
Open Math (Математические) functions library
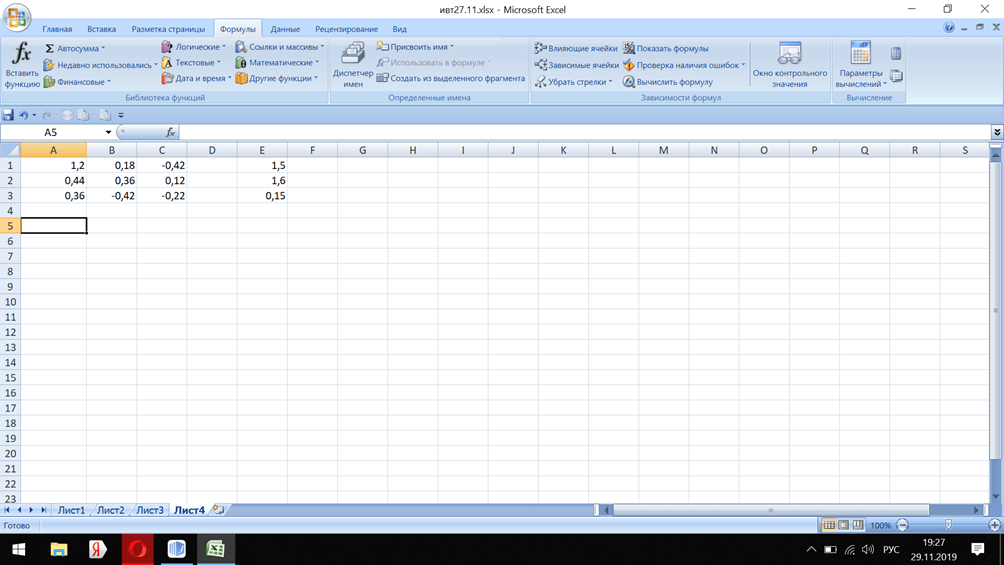(277, 62)
